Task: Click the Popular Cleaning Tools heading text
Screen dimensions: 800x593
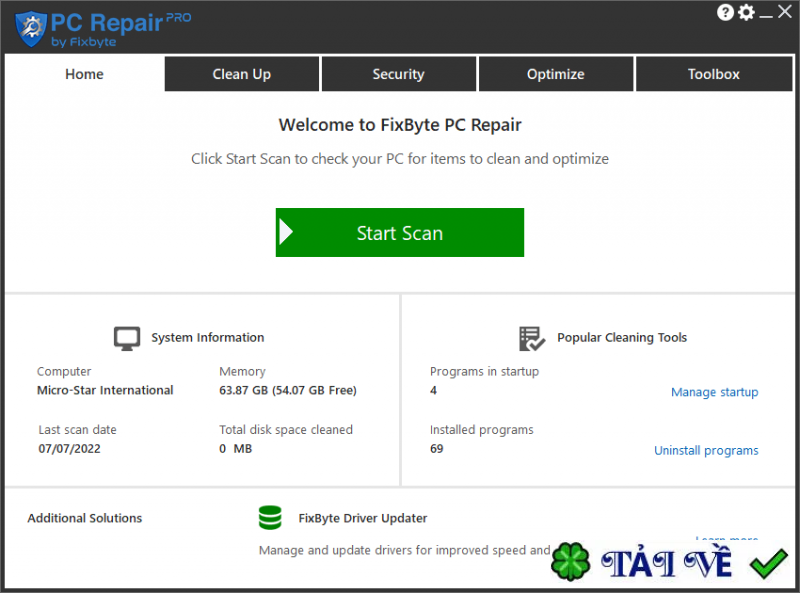Action: click(x=622, y=337)
